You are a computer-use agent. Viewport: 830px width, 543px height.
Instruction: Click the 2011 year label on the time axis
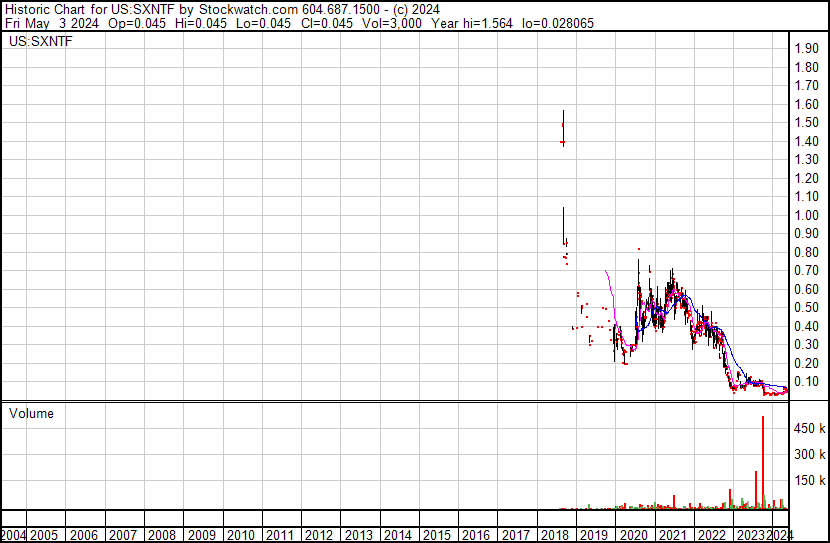click(279, 536)
